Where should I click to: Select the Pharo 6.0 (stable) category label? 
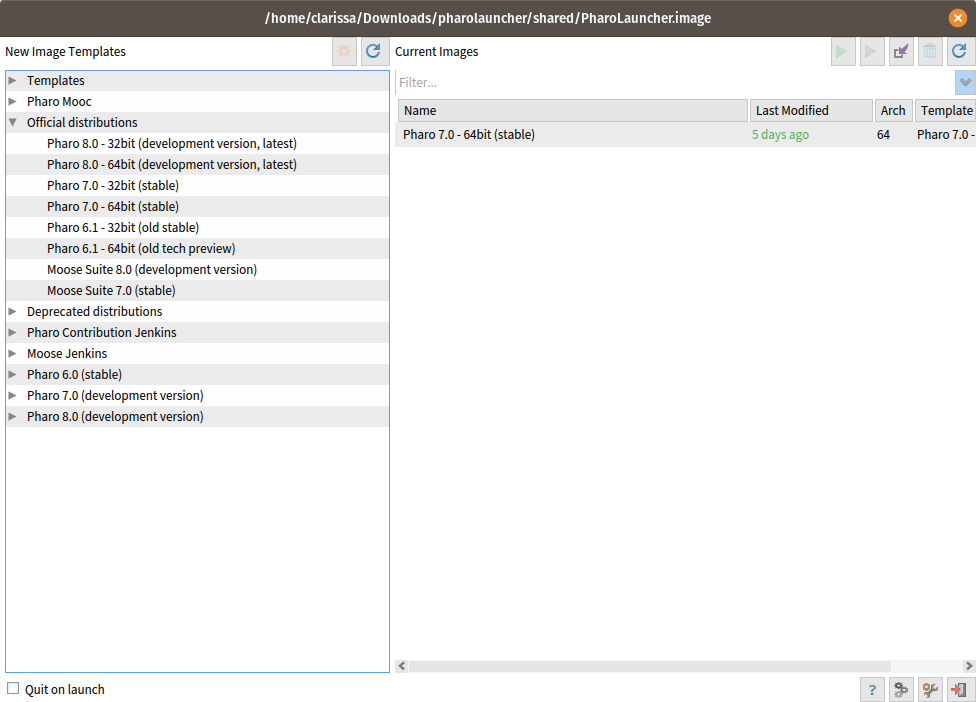(x=74, y=375)
